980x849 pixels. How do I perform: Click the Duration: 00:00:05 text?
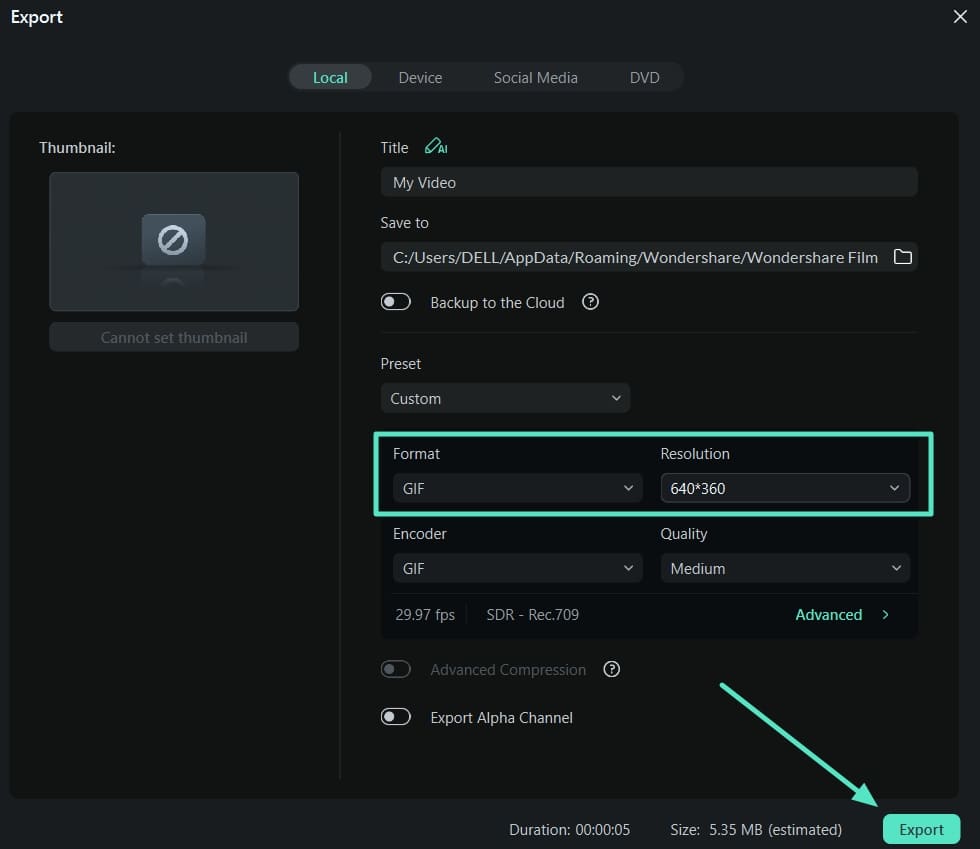coord(569,830)
